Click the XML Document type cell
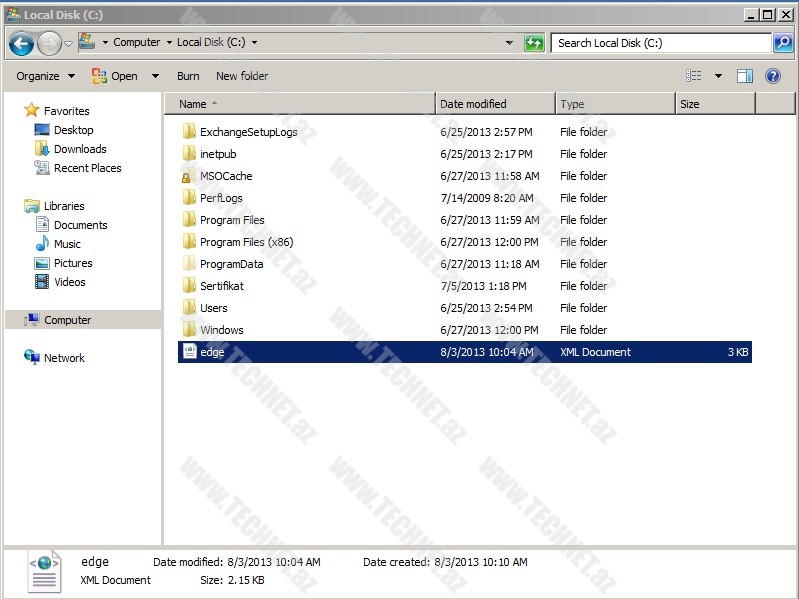This screenshot has width=799, height=599. click(595, 352)
